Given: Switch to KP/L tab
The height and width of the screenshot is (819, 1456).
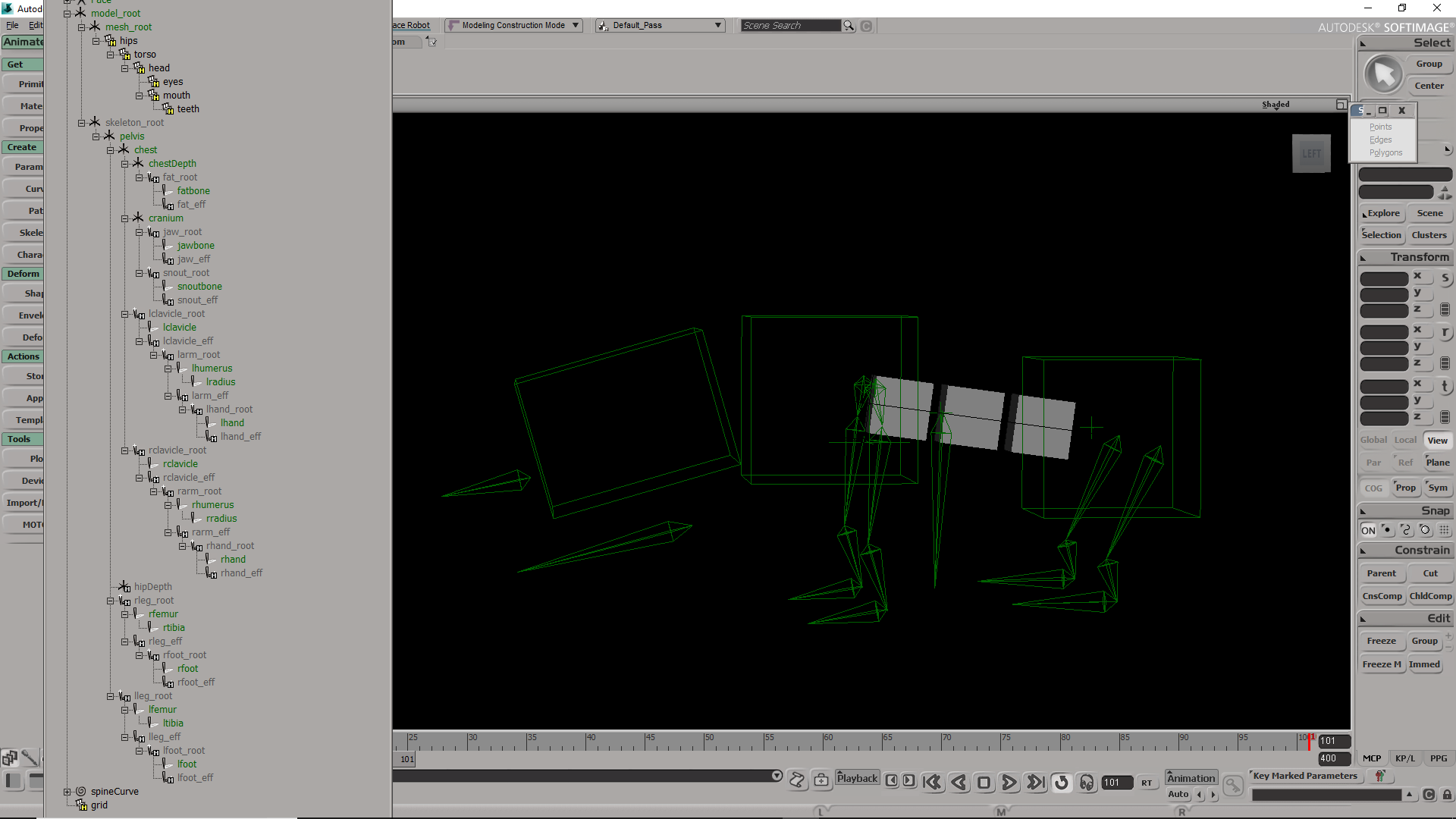Looking at the screenshot, I should [1404, 758].
